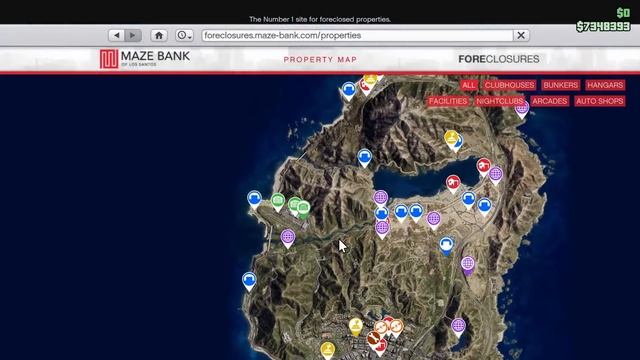Click the tagline 'The Number 1 site for foreclosed properties.'

[x=320, y=19]
